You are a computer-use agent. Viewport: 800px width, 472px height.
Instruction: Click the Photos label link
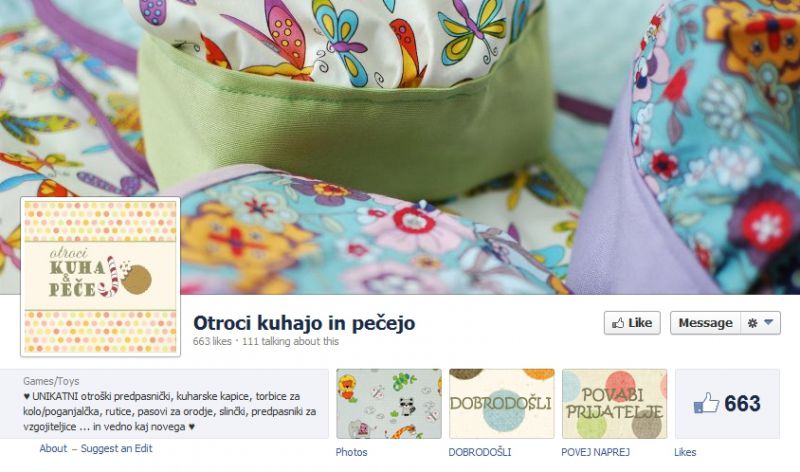coord(351,452)
